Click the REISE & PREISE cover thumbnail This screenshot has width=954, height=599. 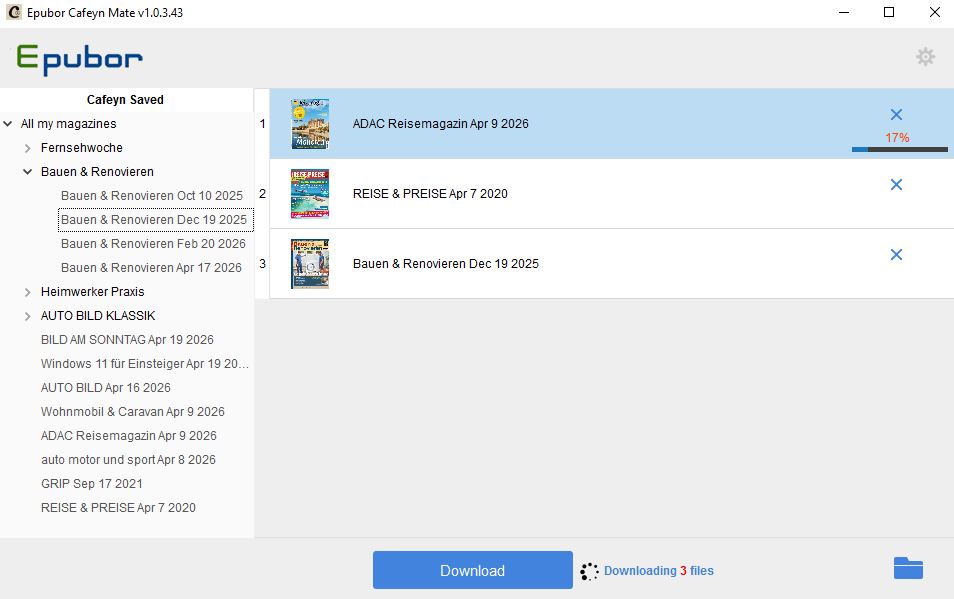coord(310,194)
